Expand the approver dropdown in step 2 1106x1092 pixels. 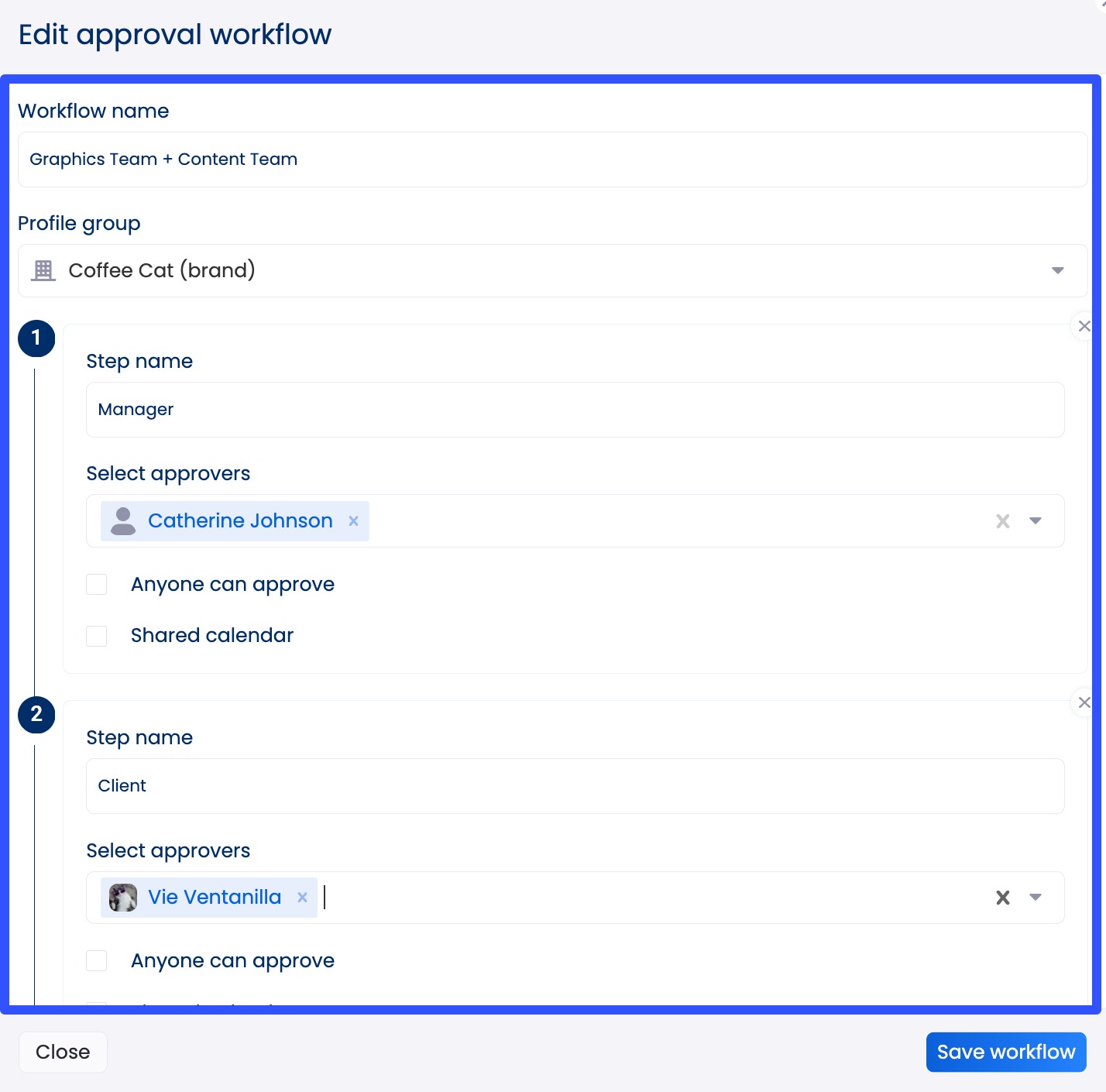tap(1036, 898)
